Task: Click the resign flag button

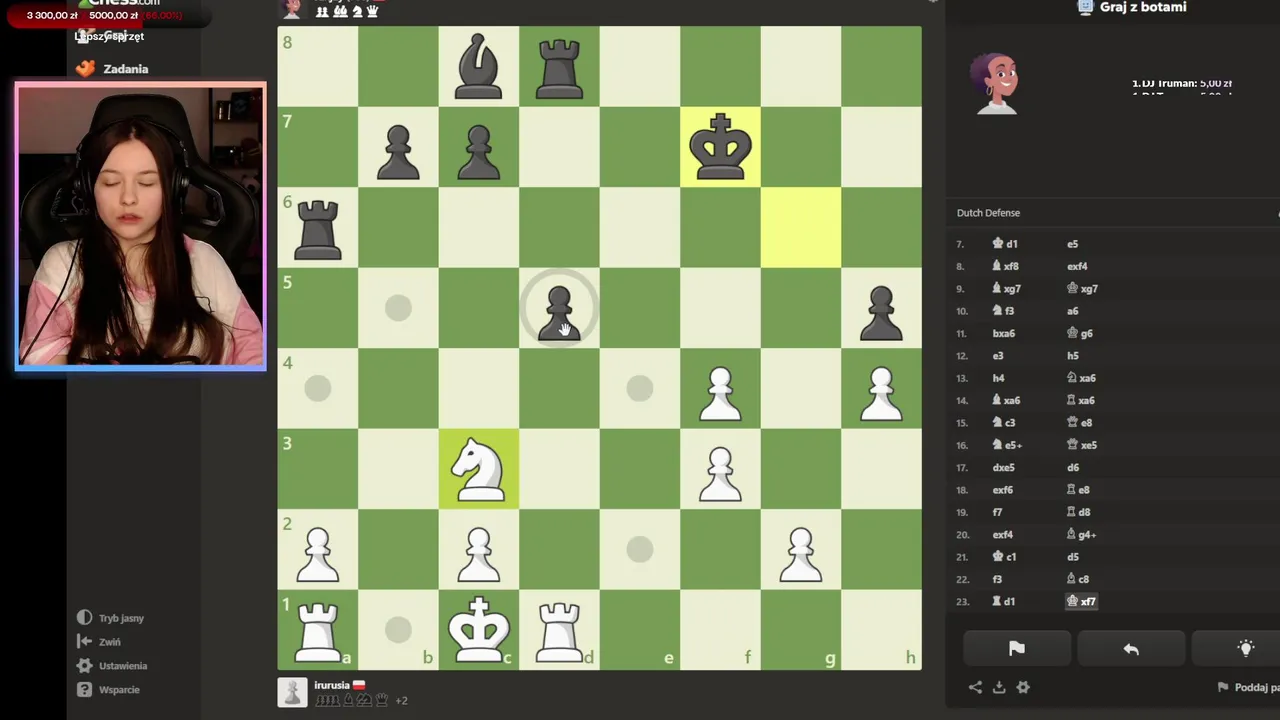Action: click(1017, 649)
